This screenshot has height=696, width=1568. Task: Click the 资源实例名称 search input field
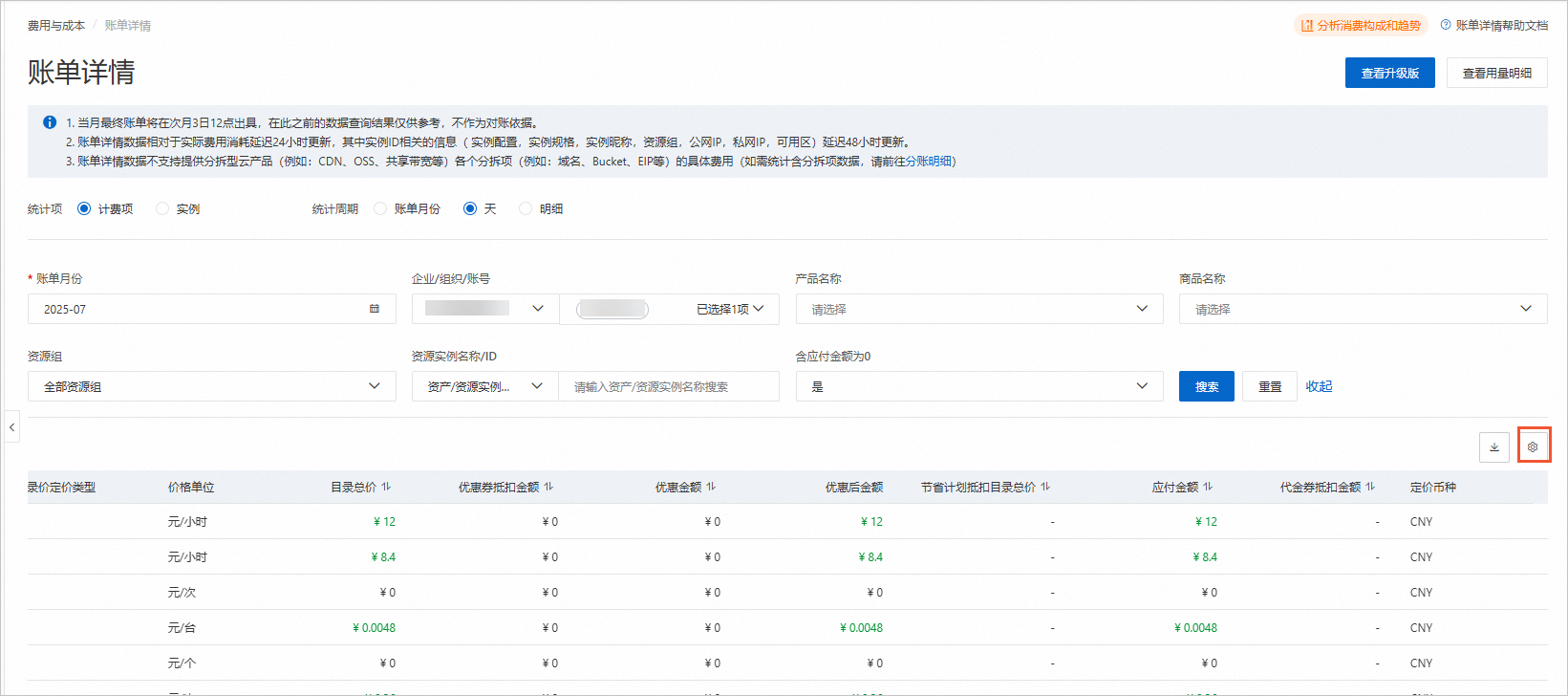coord(669,386)
